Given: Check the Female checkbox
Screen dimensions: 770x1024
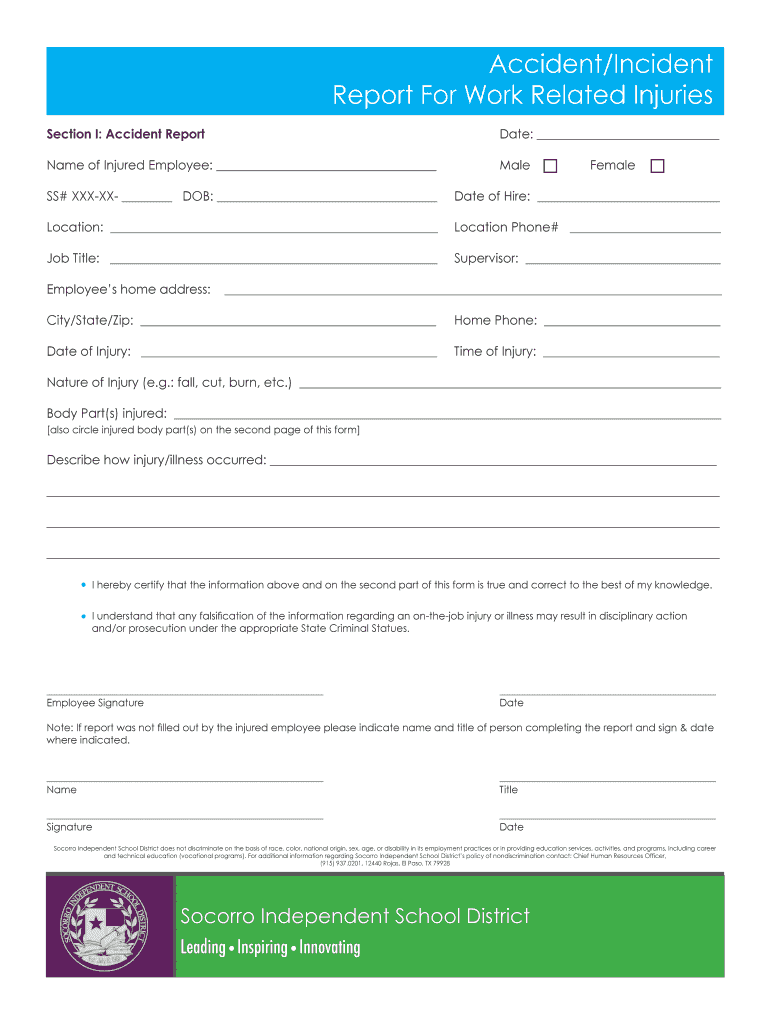Looking at the screenshot, I should click(657, 166).
